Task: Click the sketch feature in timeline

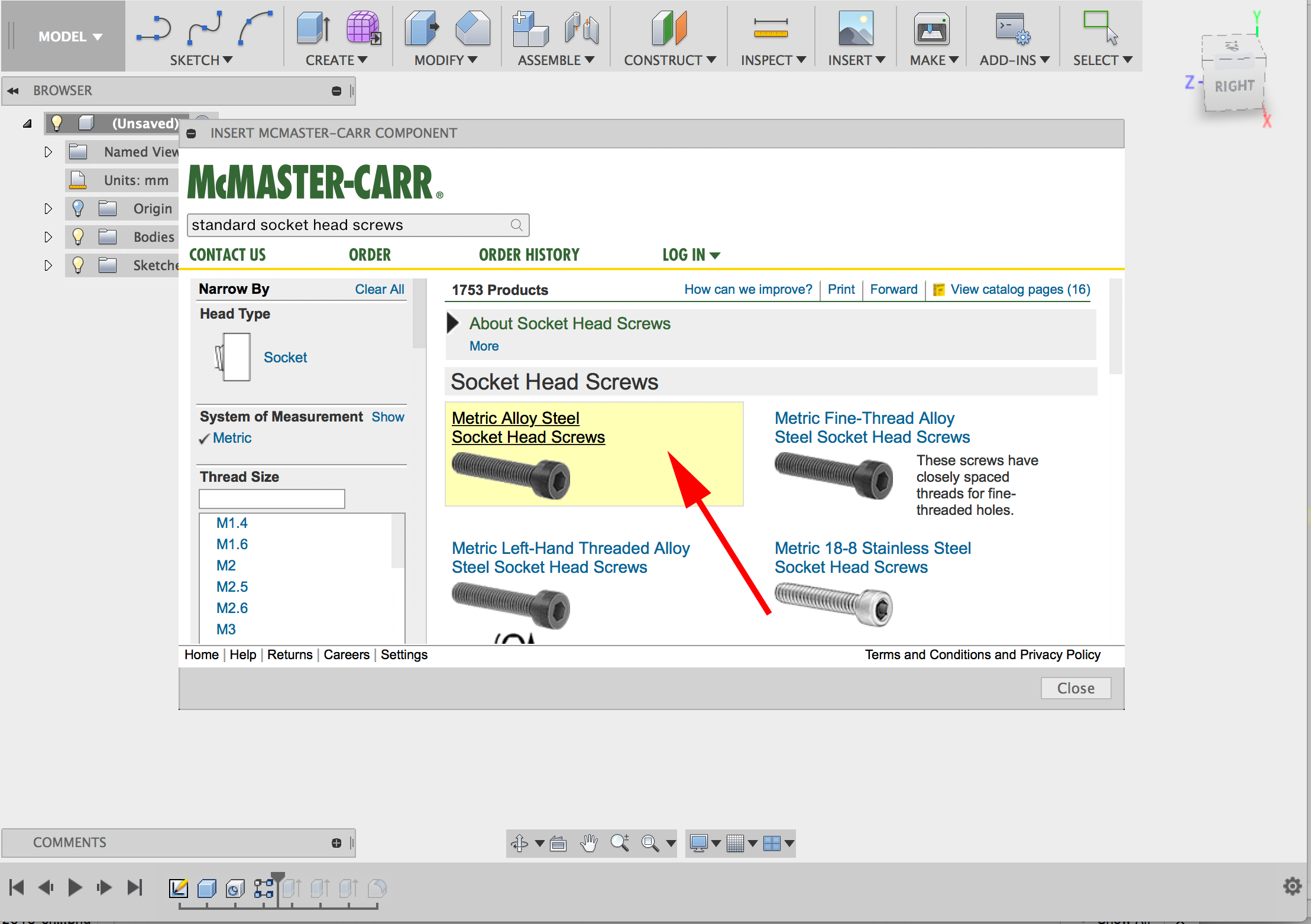Action: point(179,888)
